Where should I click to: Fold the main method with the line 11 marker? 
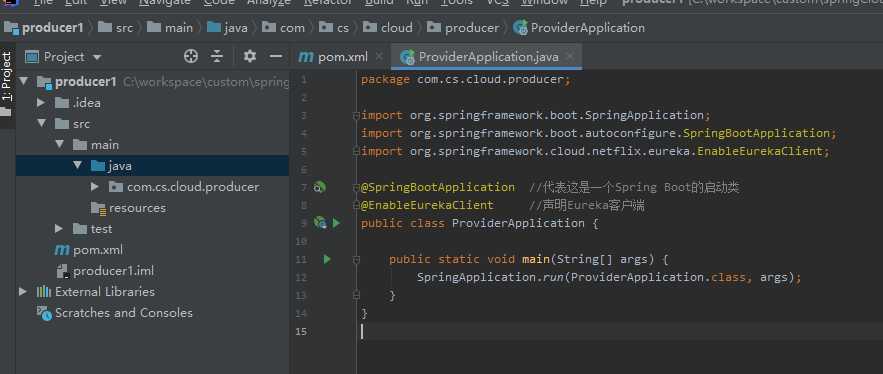(356, 259)
